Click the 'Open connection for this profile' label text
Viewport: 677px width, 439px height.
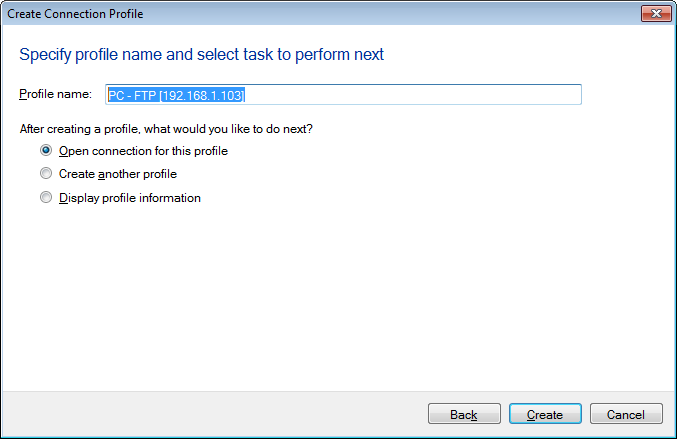pyautogui.click(x=143, y=151)
